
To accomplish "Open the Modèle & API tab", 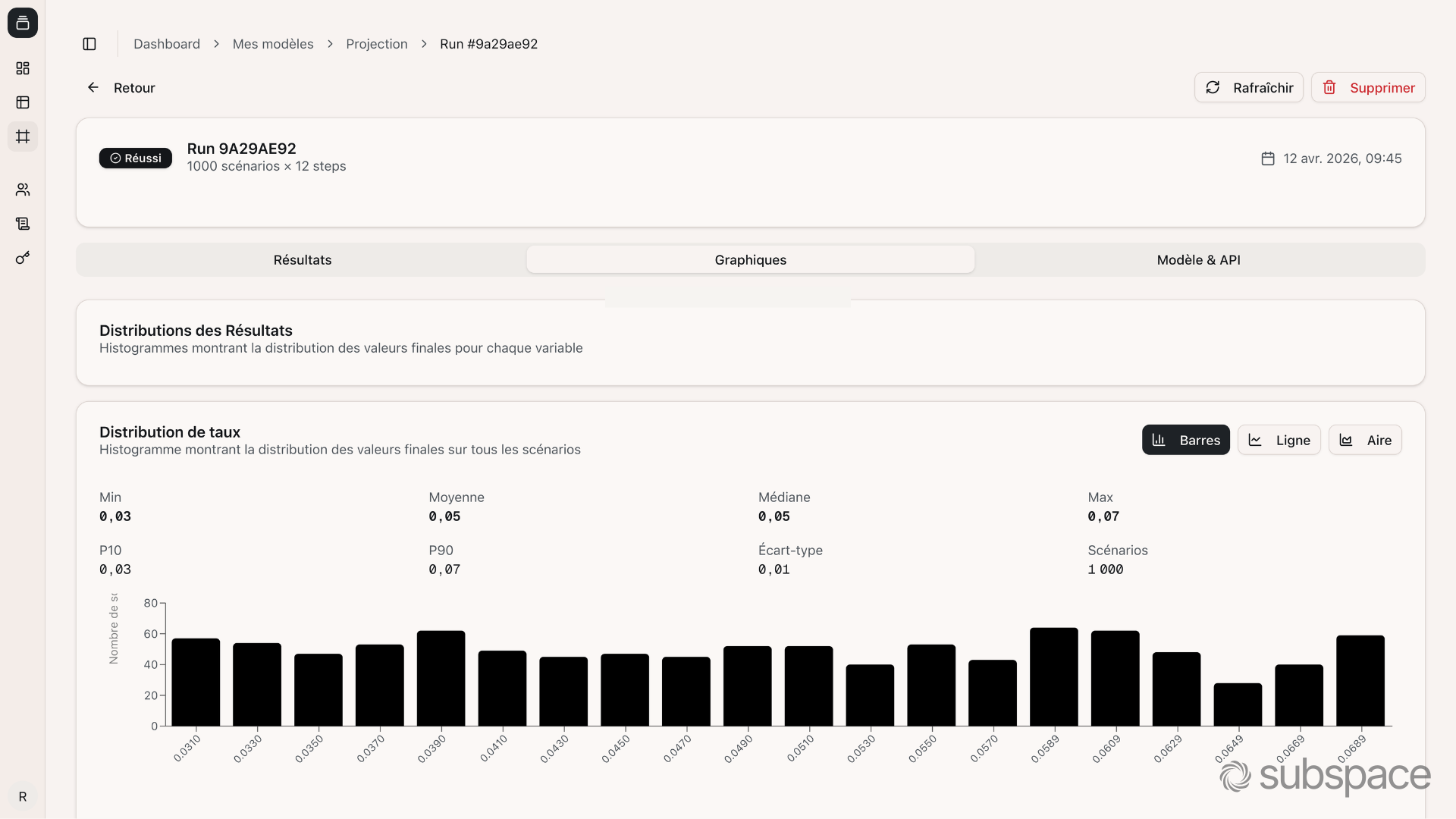I will 1198,259.
